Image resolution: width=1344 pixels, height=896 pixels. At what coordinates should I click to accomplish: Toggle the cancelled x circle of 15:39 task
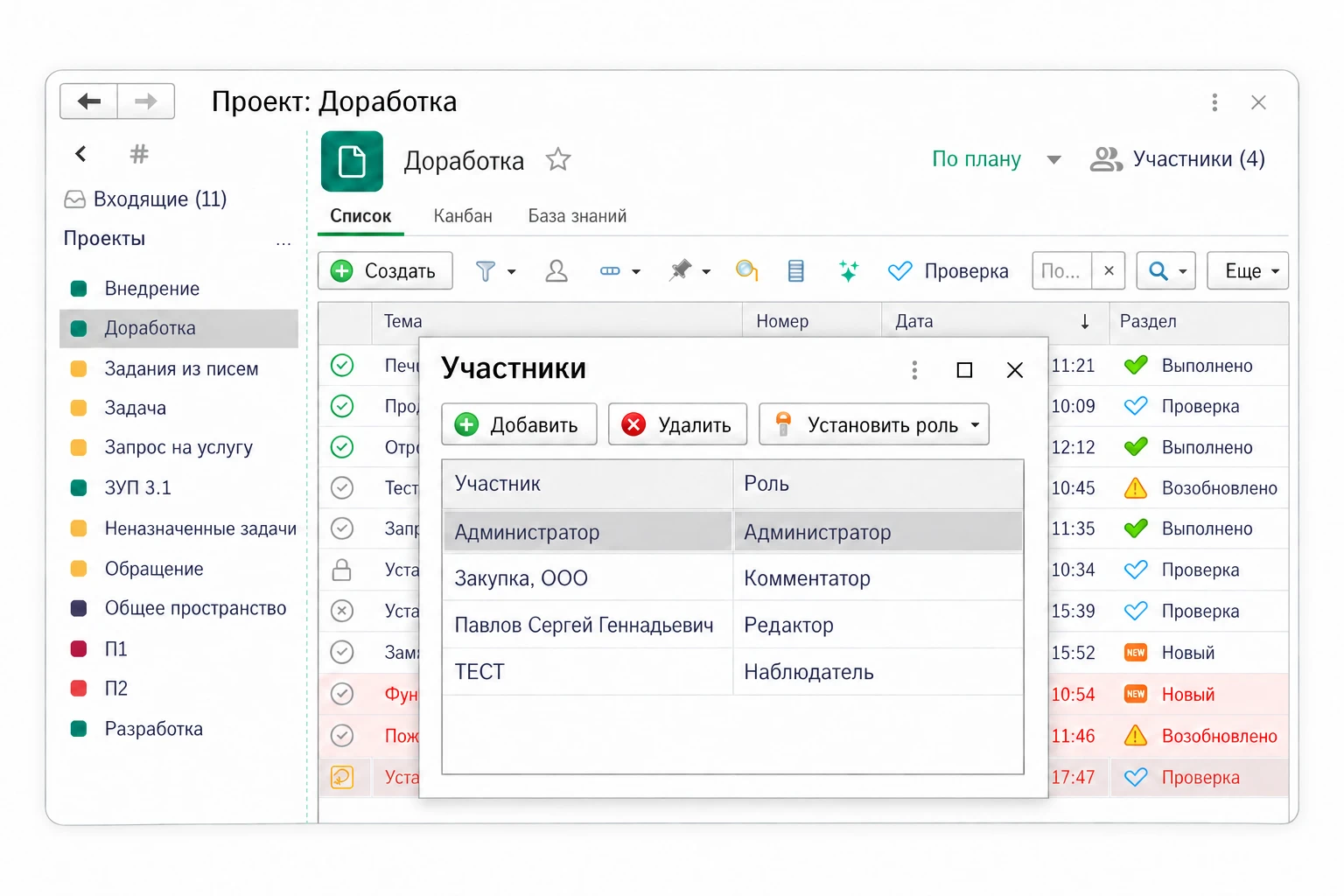pyautogui.click(x=342, y=611)
